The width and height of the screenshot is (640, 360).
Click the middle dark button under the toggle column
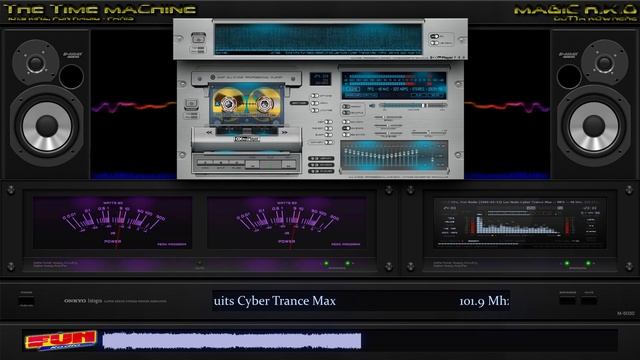321,165
